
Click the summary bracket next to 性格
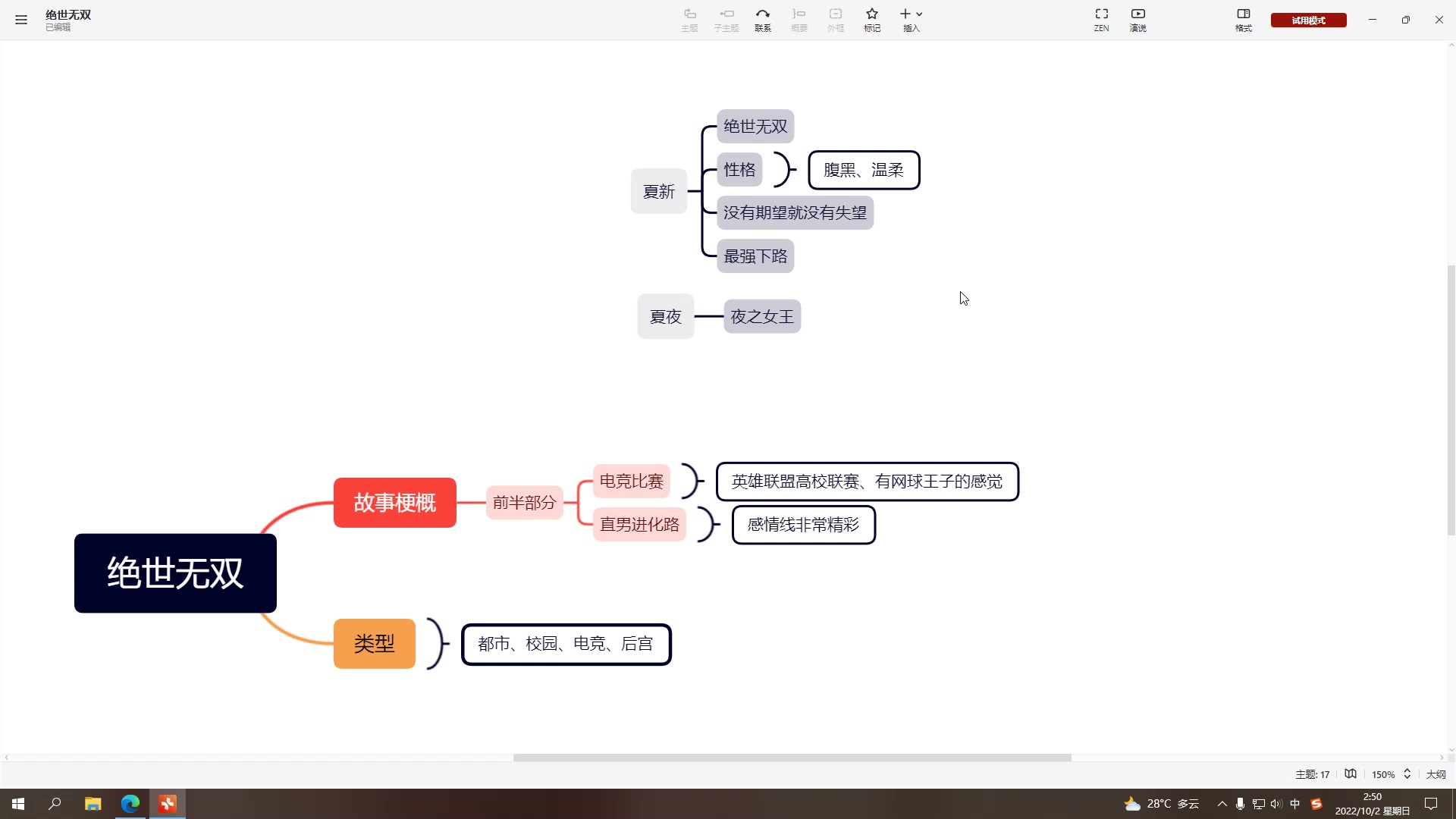[784, 170]
